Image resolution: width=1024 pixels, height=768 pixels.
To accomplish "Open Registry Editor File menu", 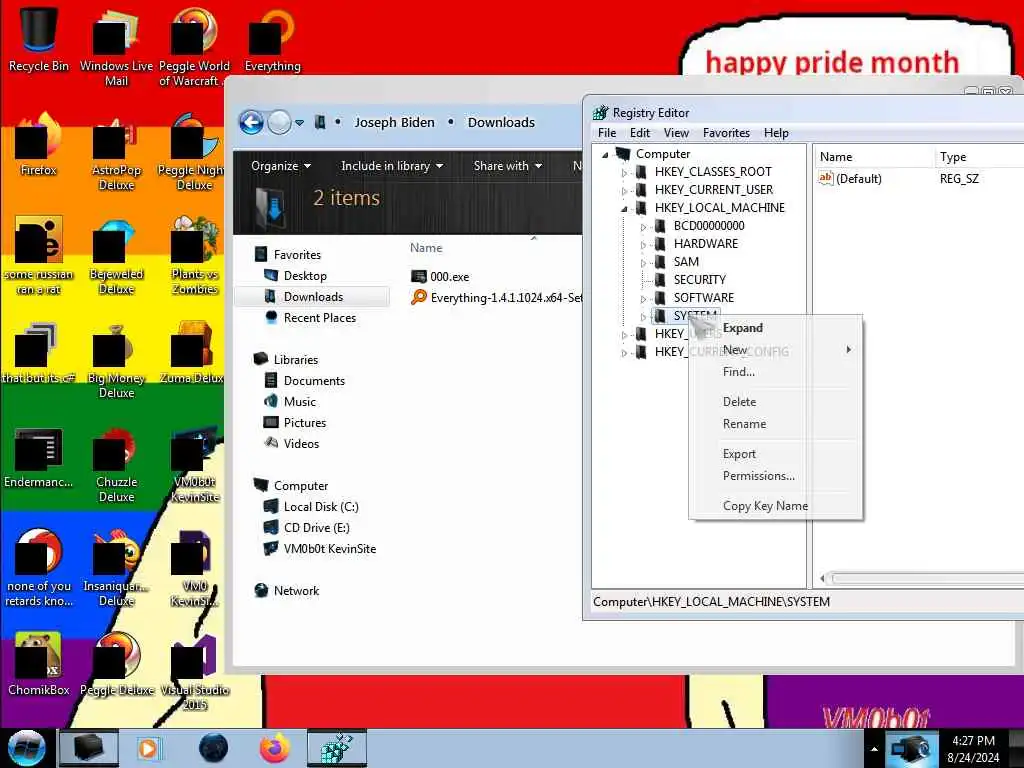I will click(x=607, y=133).
